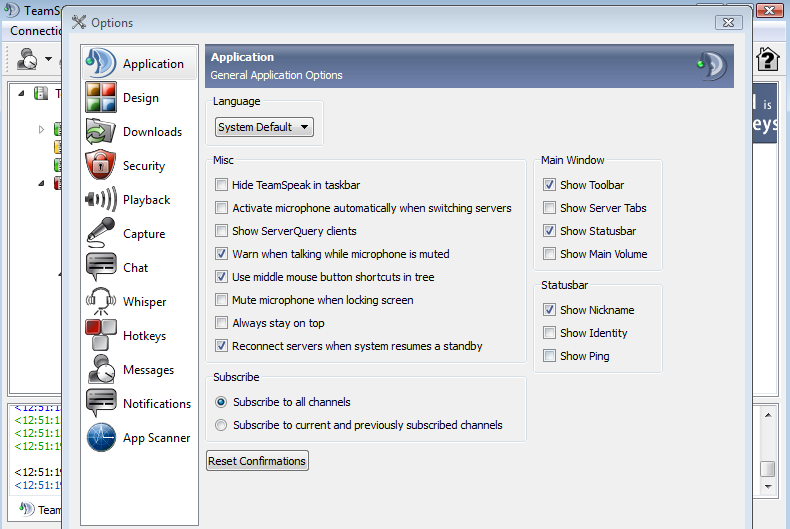Enable Show Ping in statusbar
790x529 pixels.
click(x=550, y=356)
